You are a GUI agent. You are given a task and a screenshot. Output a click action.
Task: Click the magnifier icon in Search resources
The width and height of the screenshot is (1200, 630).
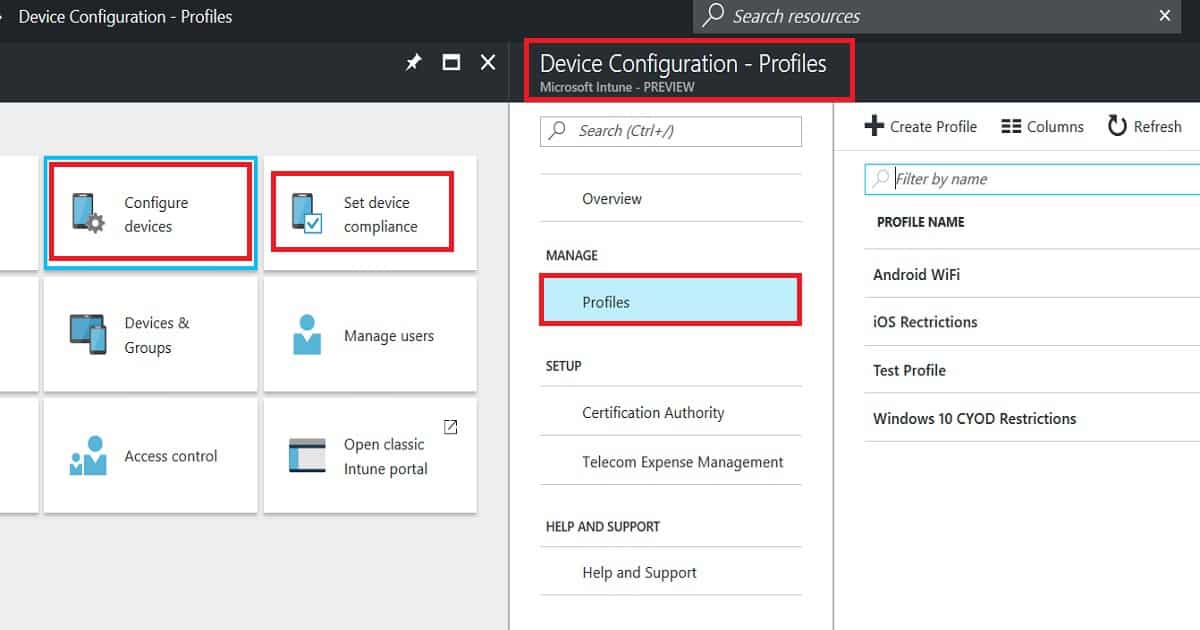click(x=714, y=15)
